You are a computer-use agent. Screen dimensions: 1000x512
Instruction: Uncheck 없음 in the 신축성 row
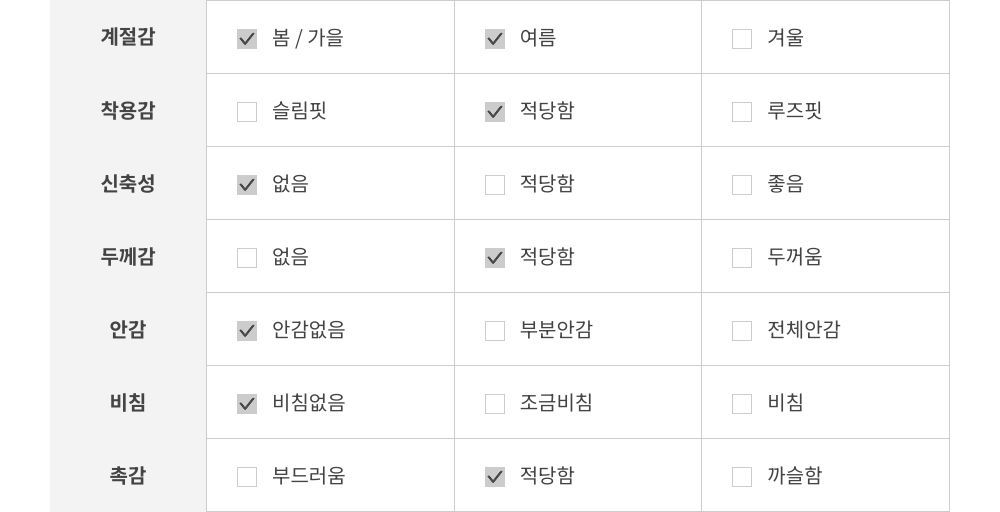247,185
